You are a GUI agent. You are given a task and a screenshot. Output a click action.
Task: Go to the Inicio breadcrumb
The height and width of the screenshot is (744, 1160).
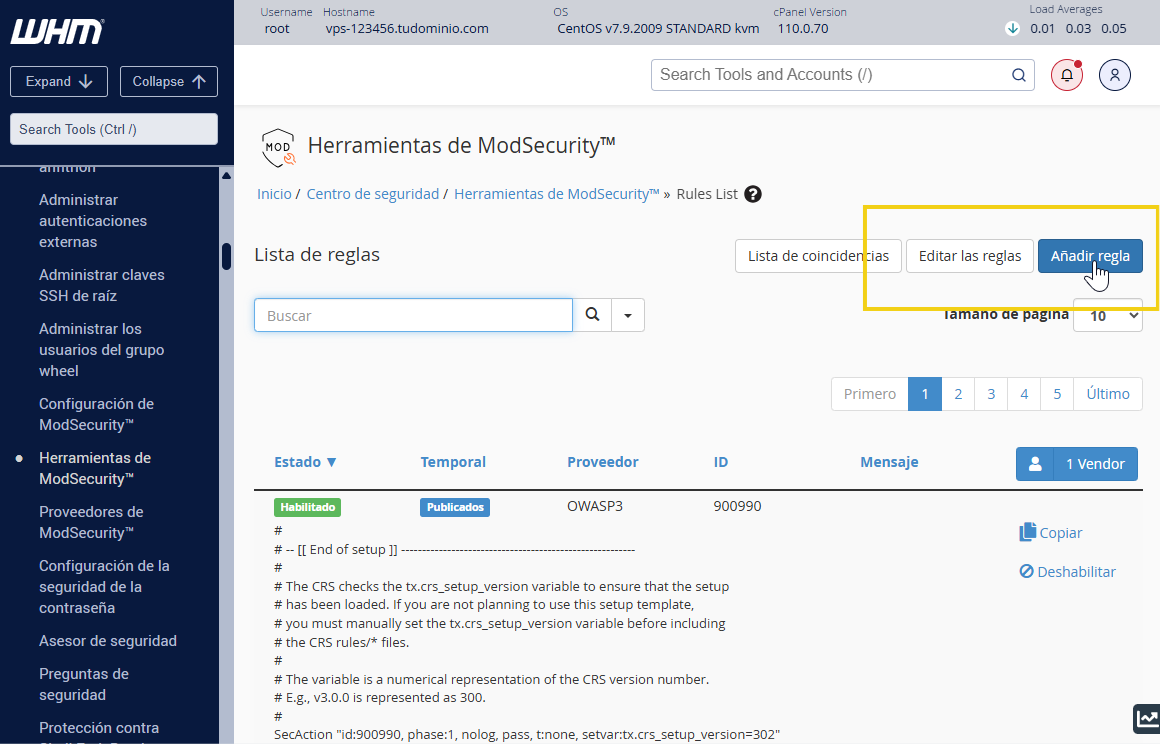tap(274, 194)
